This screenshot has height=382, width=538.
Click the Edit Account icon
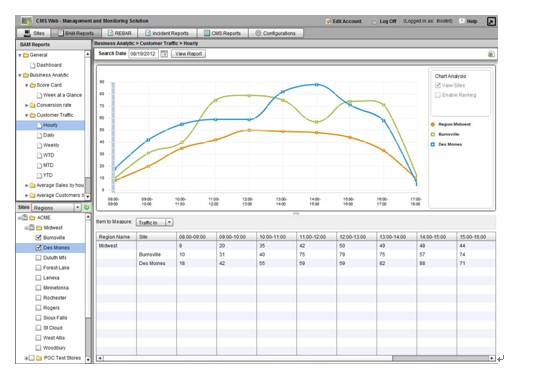coord(328,21)
